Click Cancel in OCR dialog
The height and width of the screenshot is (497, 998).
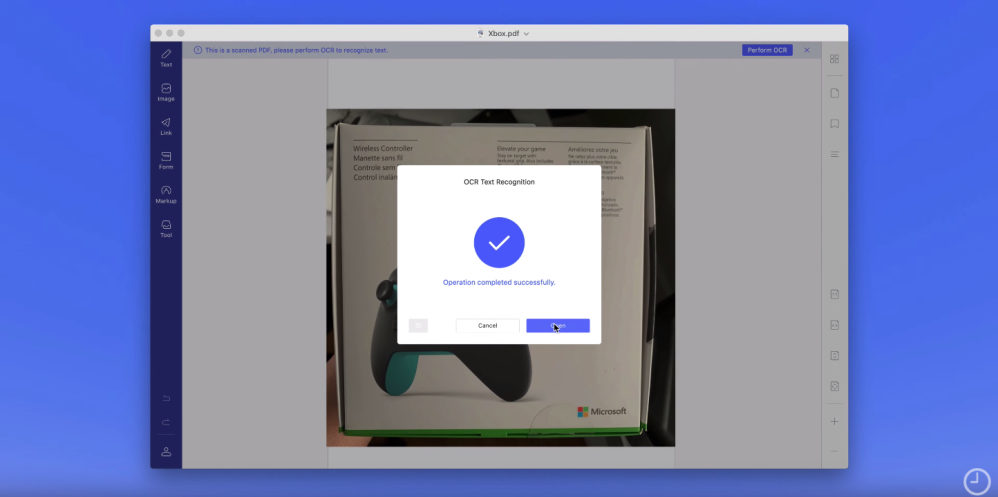(x=487, y=326)
